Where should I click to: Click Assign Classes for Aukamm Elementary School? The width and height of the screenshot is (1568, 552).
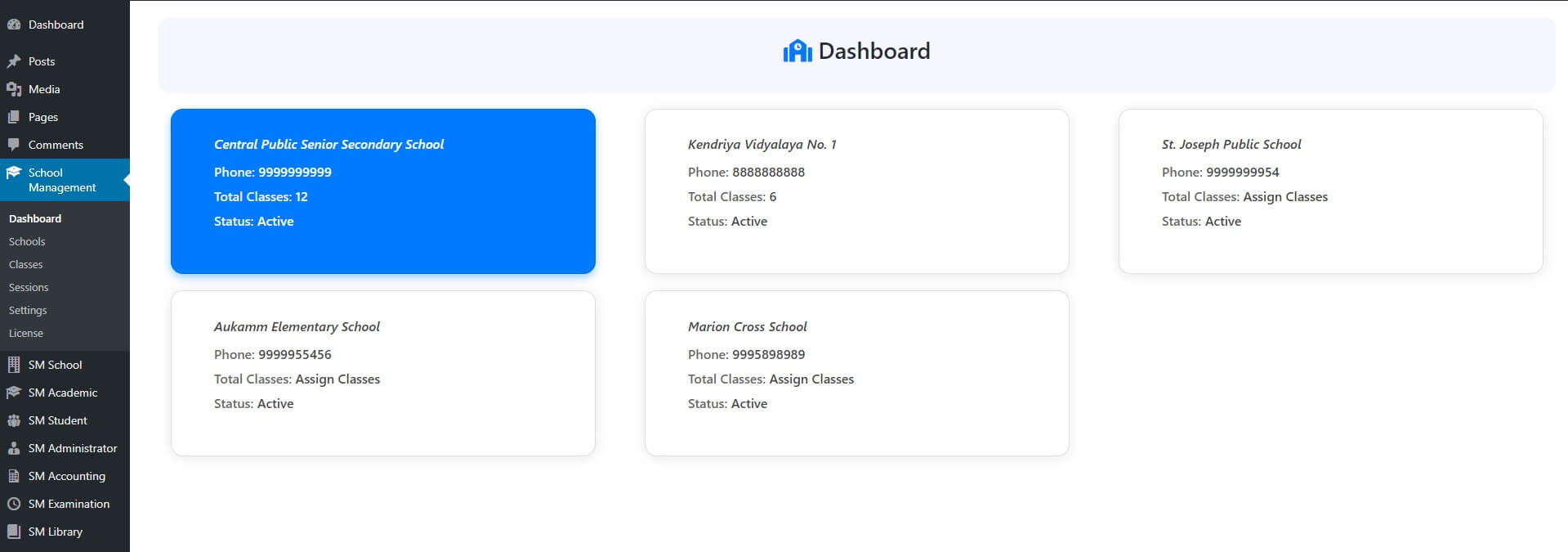[x=337, y=379]
